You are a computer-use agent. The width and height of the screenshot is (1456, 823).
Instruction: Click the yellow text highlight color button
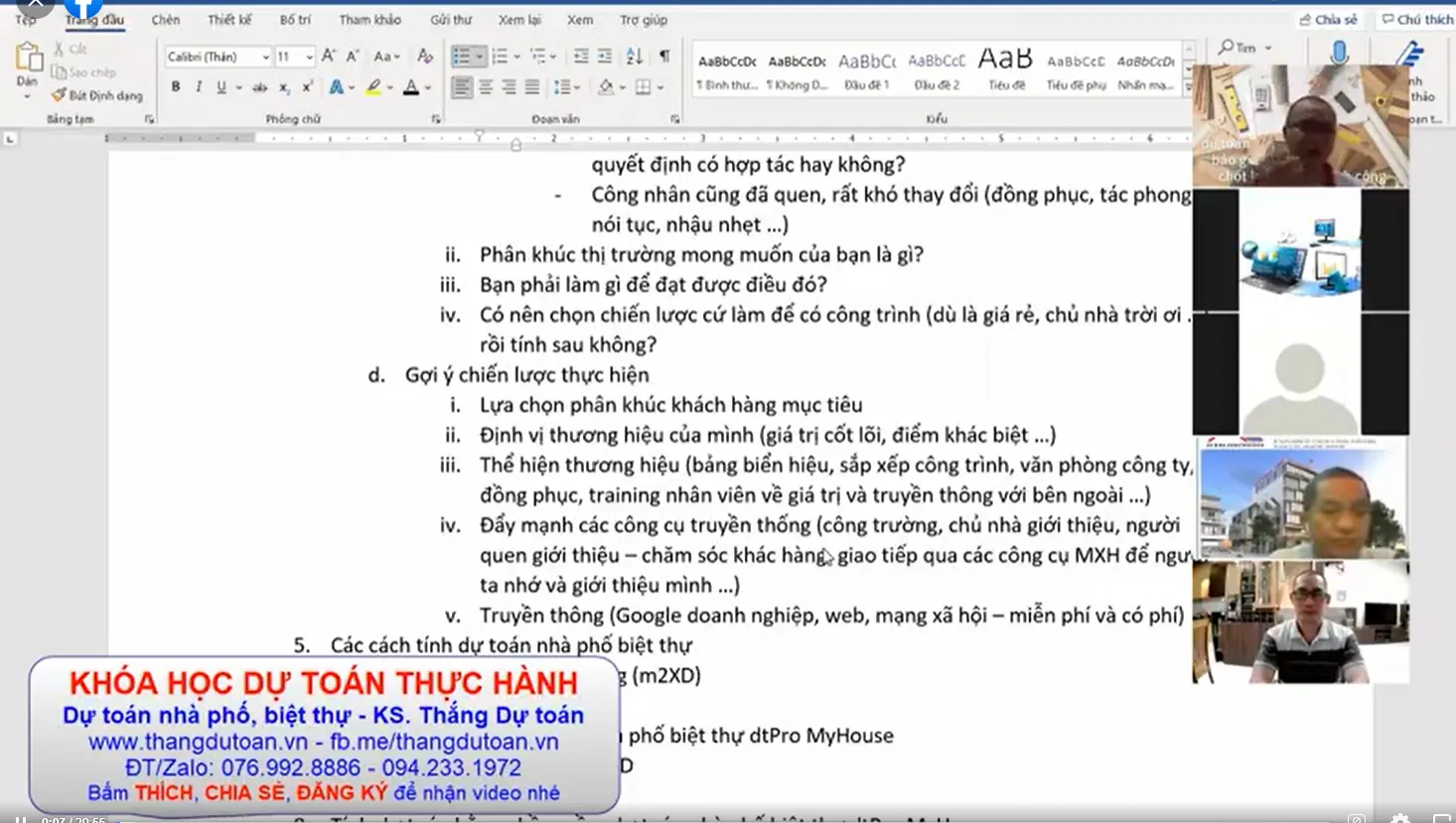pos(373,87)
